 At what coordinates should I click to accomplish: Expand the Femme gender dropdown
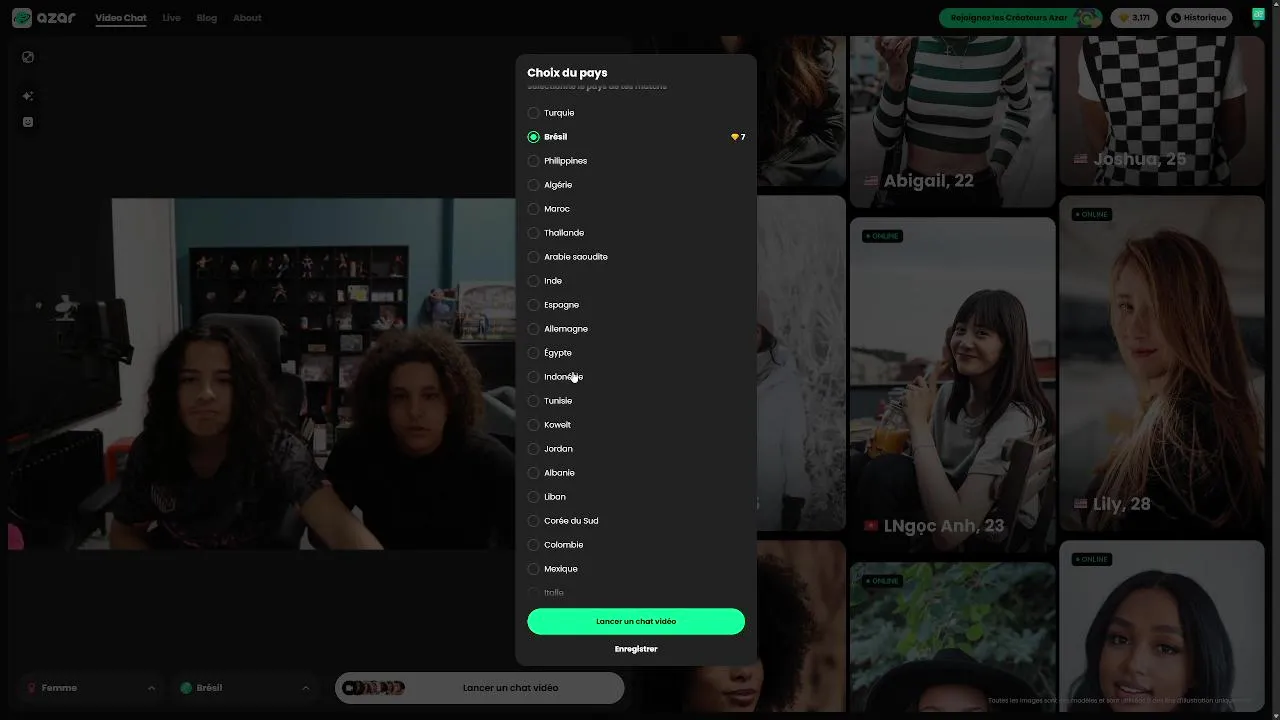click(x=90, y=688)
